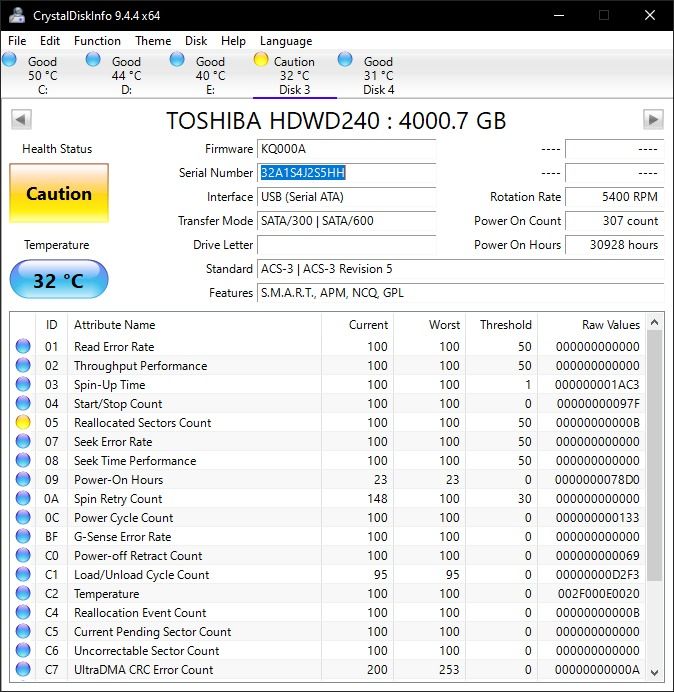Select the Disk 4 tab

(x=378, y=75)
